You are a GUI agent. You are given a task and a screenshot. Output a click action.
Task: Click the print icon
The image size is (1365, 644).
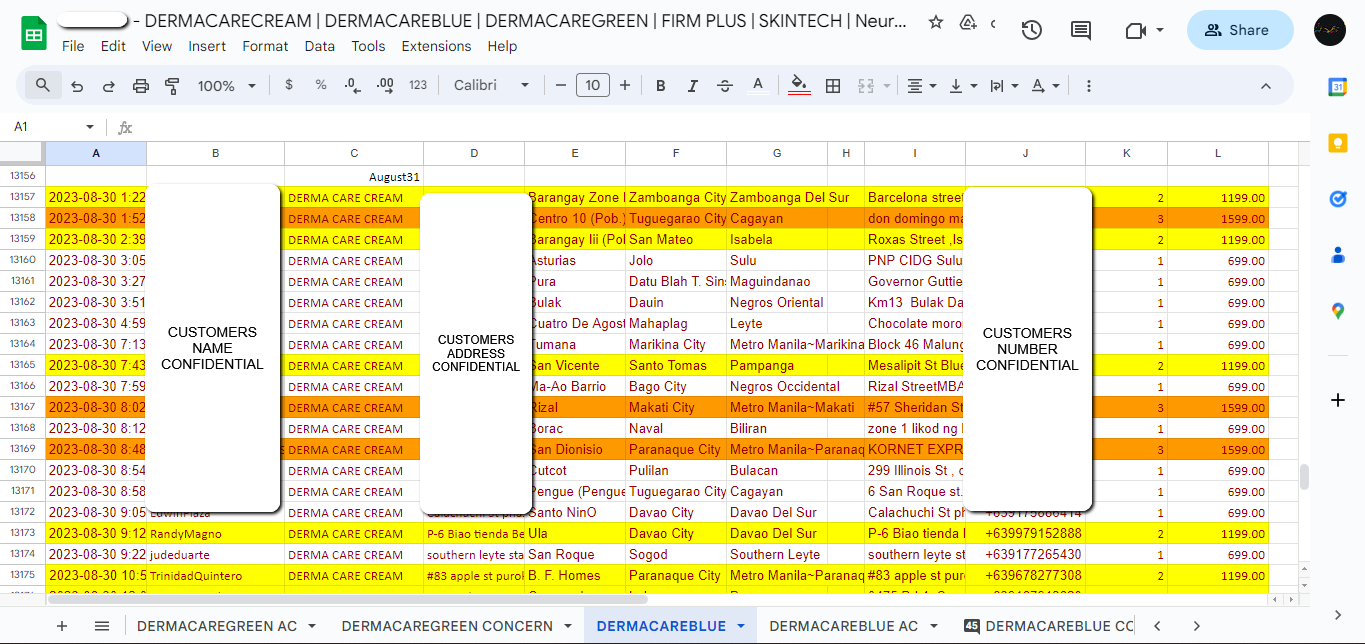(x=141, y=86)
